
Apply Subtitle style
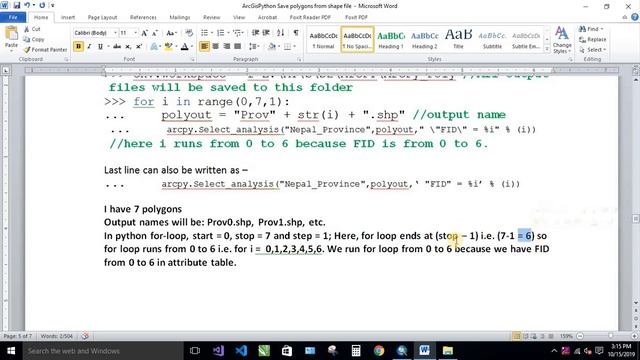(x=492, y=40)
